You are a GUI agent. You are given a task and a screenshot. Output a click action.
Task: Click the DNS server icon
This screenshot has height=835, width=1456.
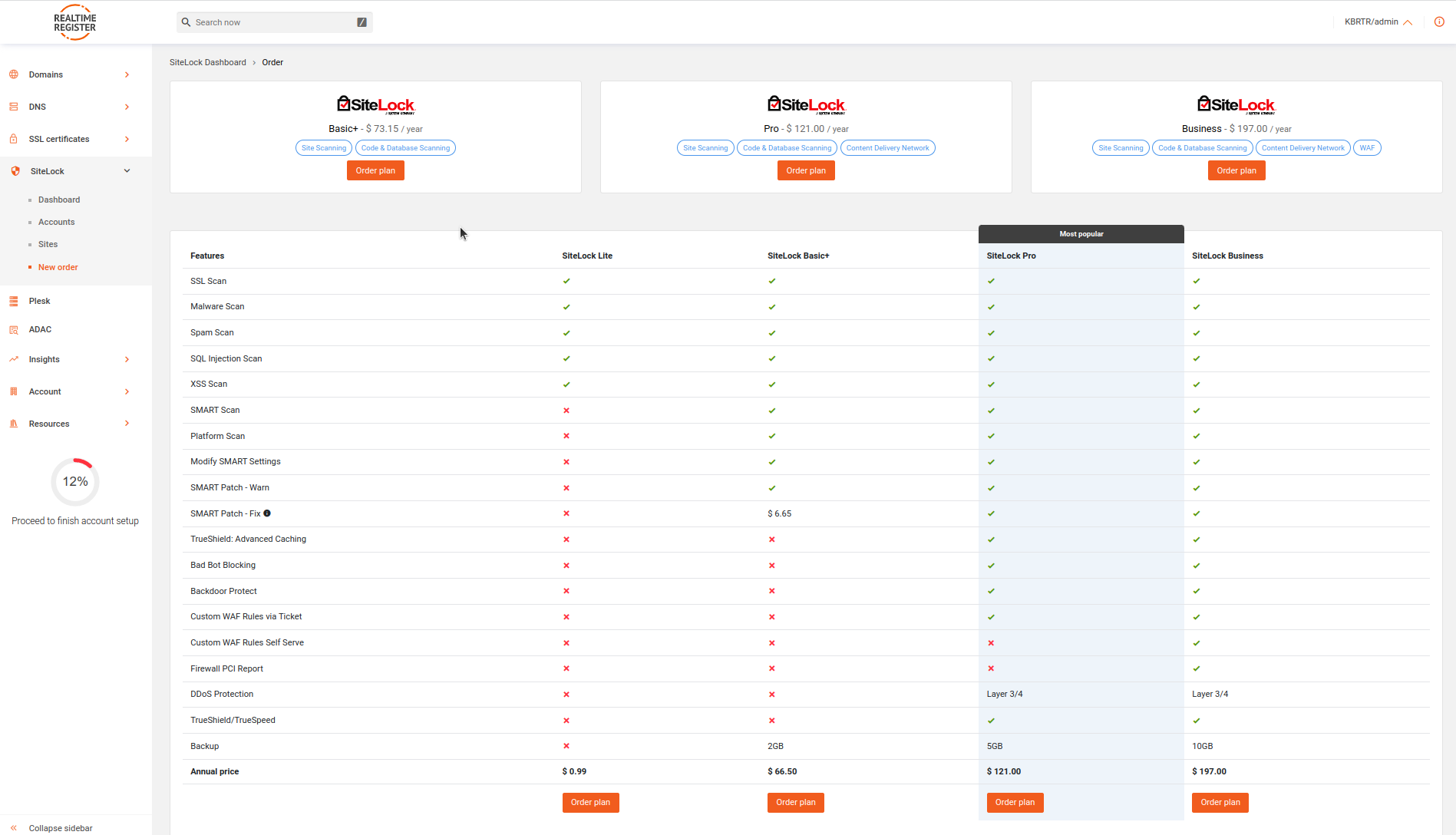14,107
